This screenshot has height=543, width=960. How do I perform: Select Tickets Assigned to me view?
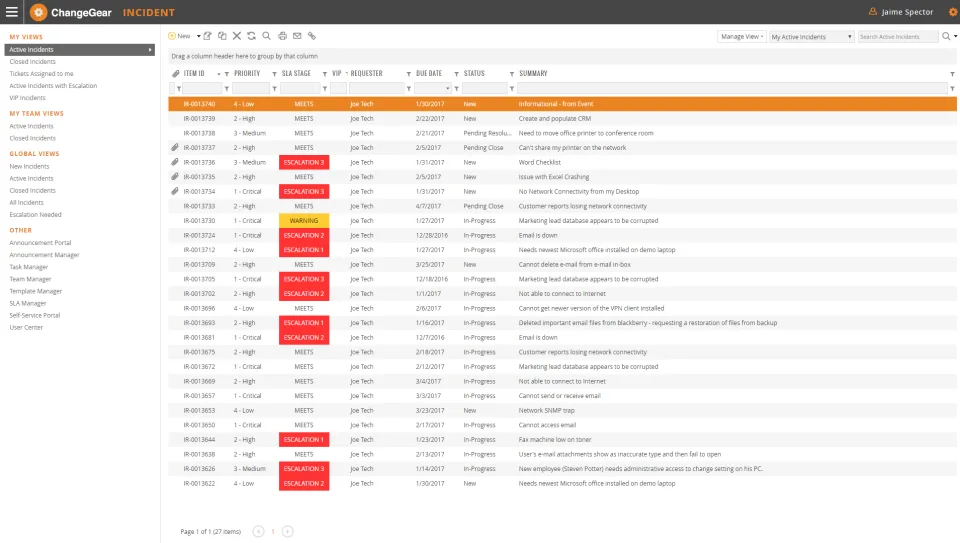41,73
